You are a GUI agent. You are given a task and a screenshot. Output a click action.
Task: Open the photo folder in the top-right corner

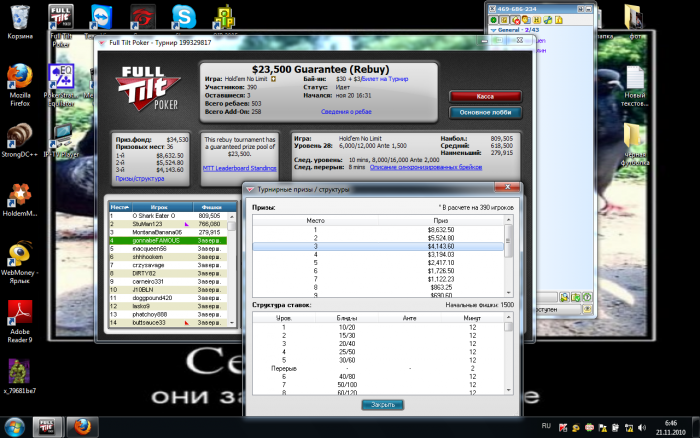(x=634, y=21)
